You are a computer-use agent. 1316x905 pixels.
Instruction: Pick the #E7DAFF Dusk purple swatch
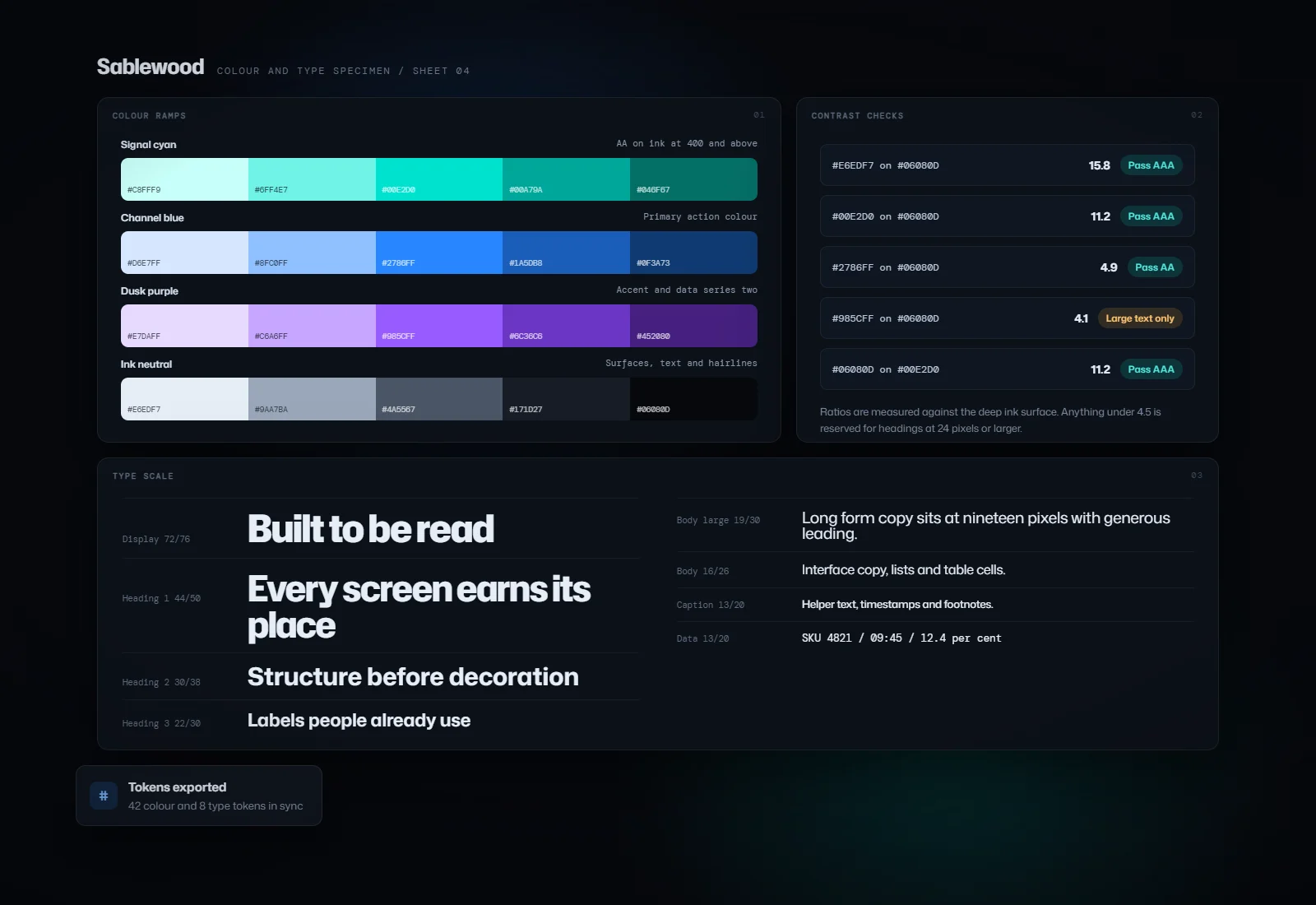click(x=184, y=326)
